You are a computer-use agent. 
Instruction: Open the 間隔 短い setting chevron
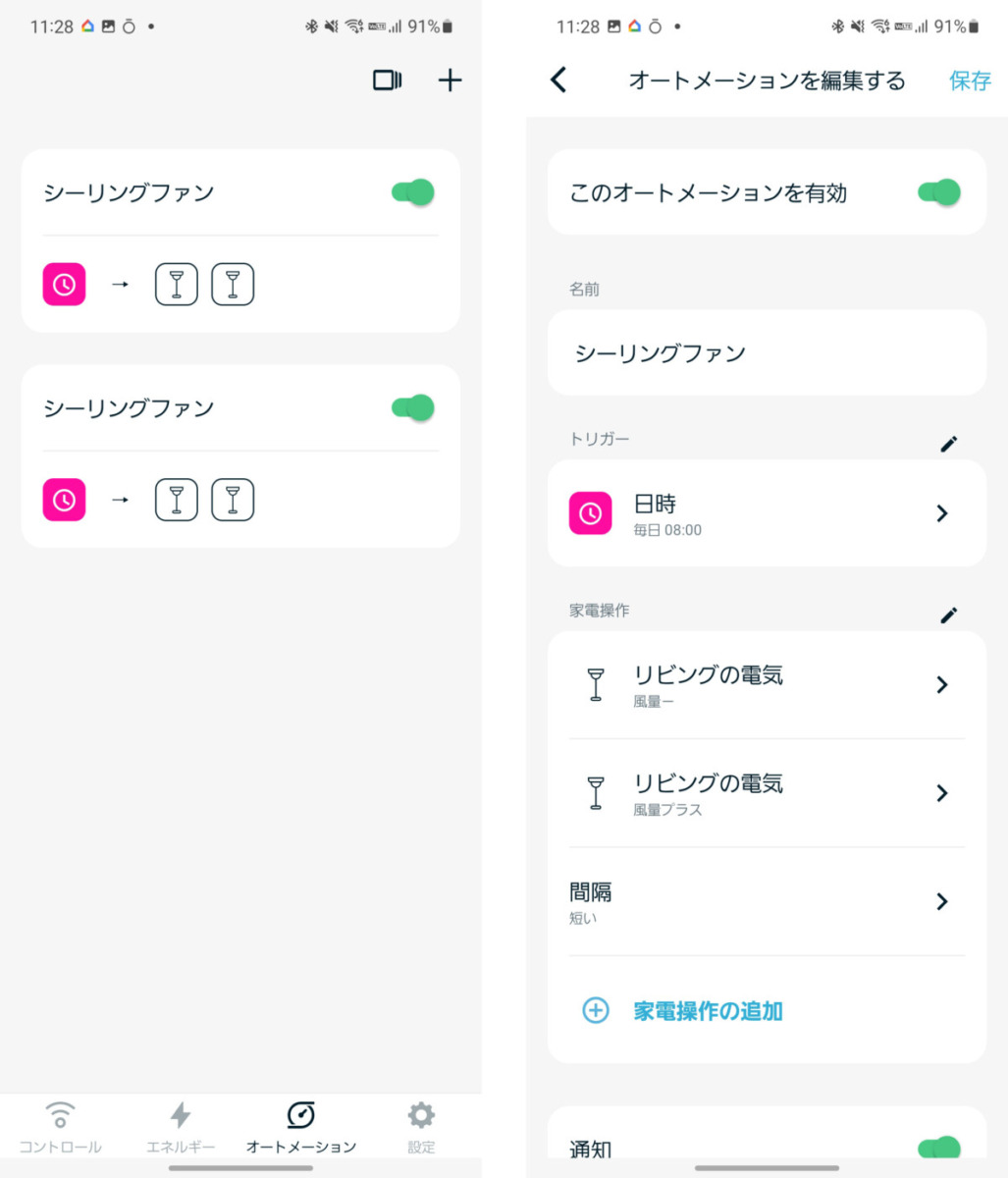942,901
